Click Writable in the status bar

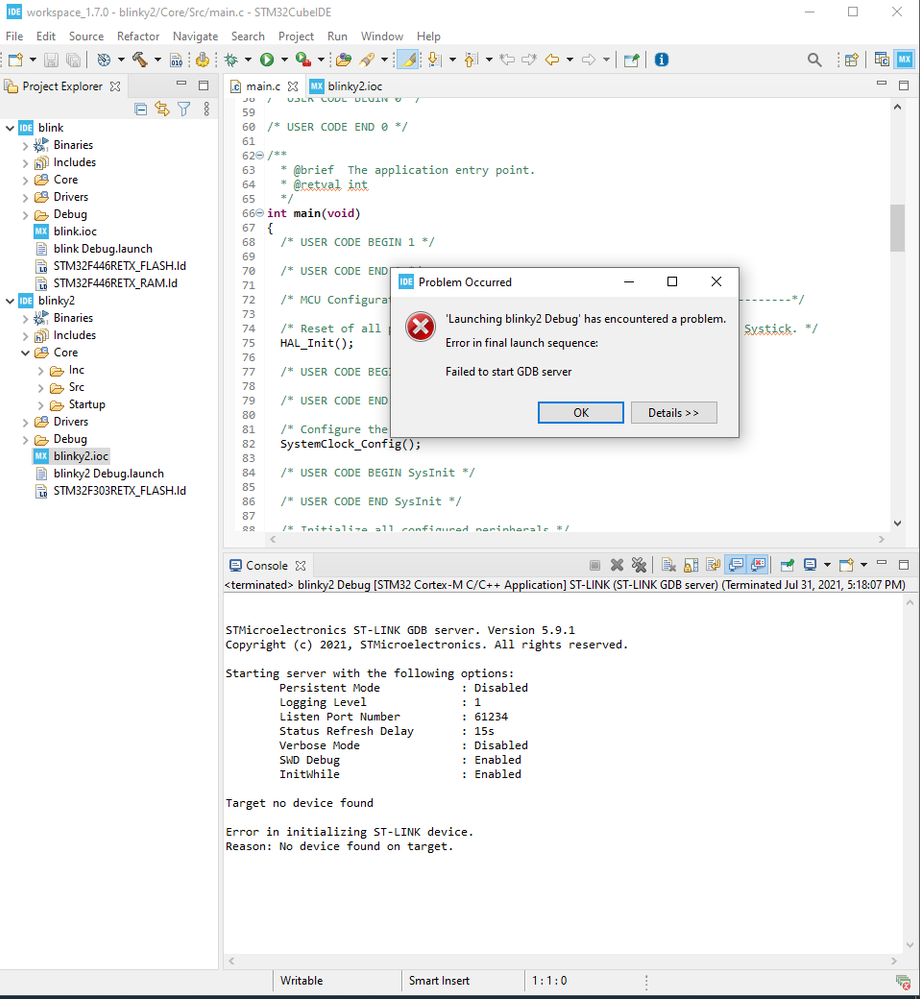[x=301, y=981]
